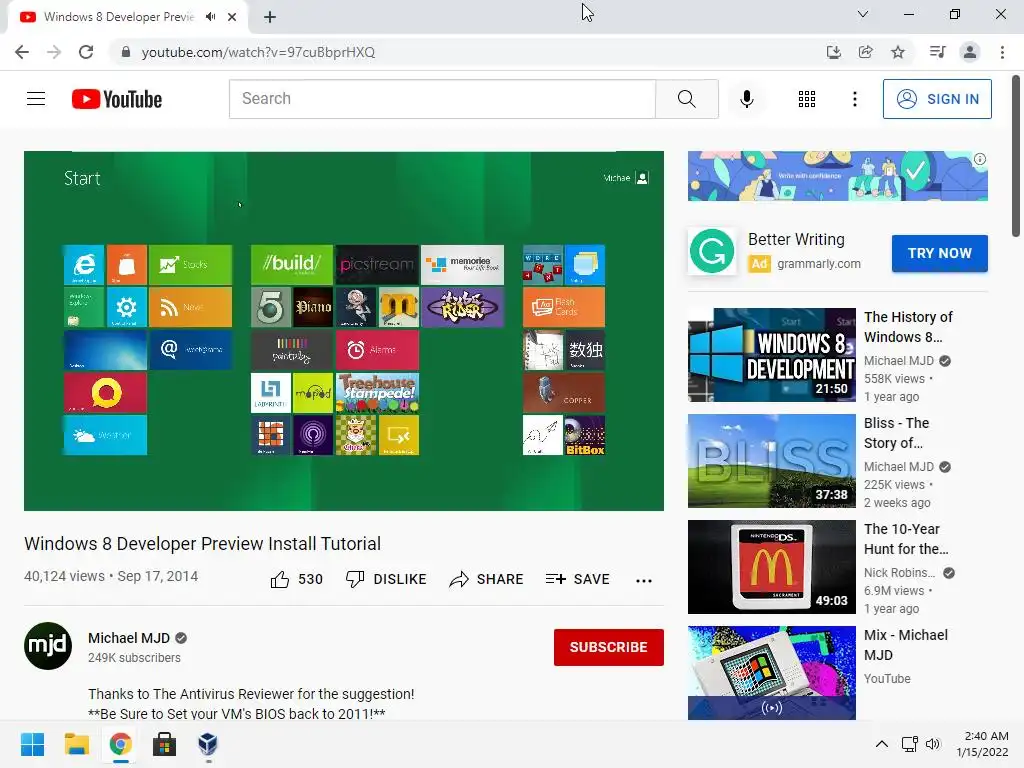Open volume speaker icon in system tray
The image size is (1024, 768).
(x=933, y=744)
